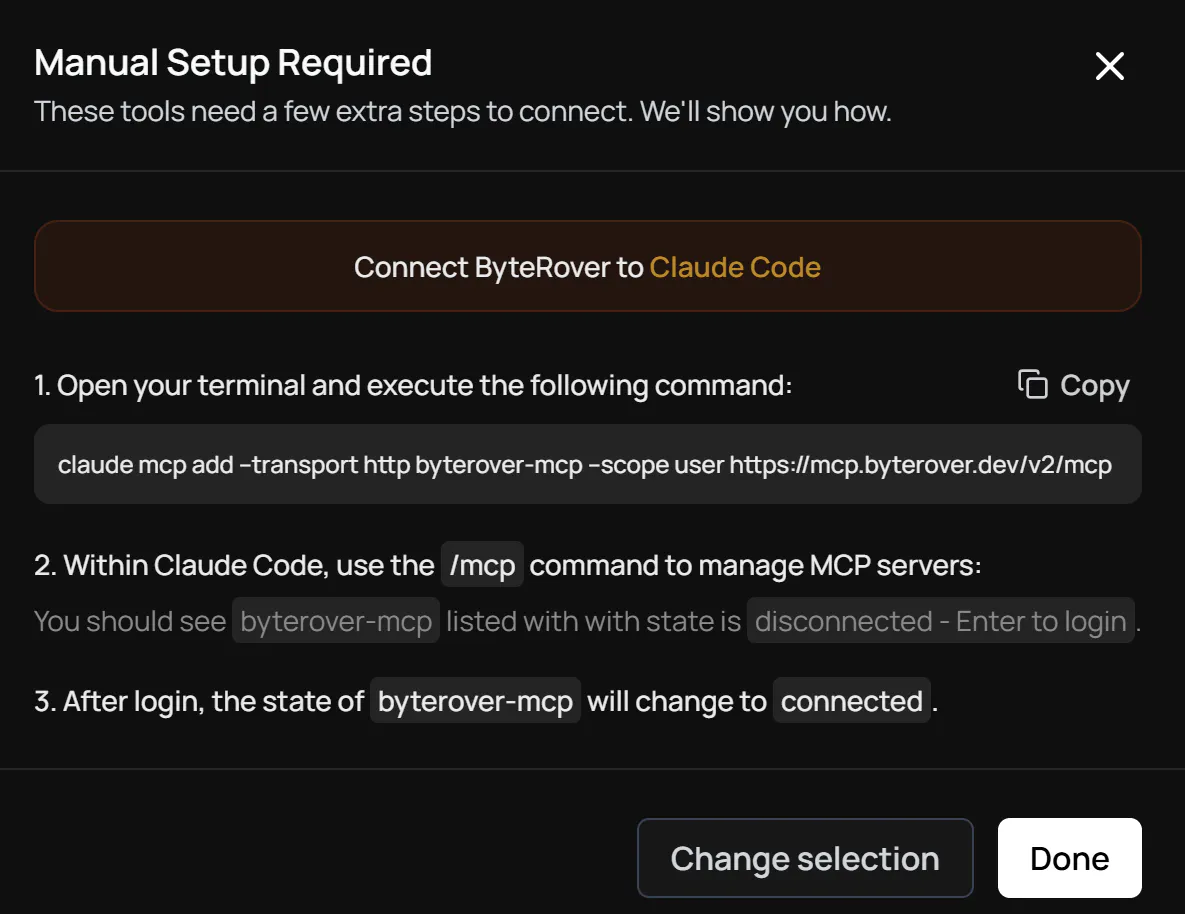Click the orange Claude Code text
The image size is (1185, 914).
click(x=735, y=268)
